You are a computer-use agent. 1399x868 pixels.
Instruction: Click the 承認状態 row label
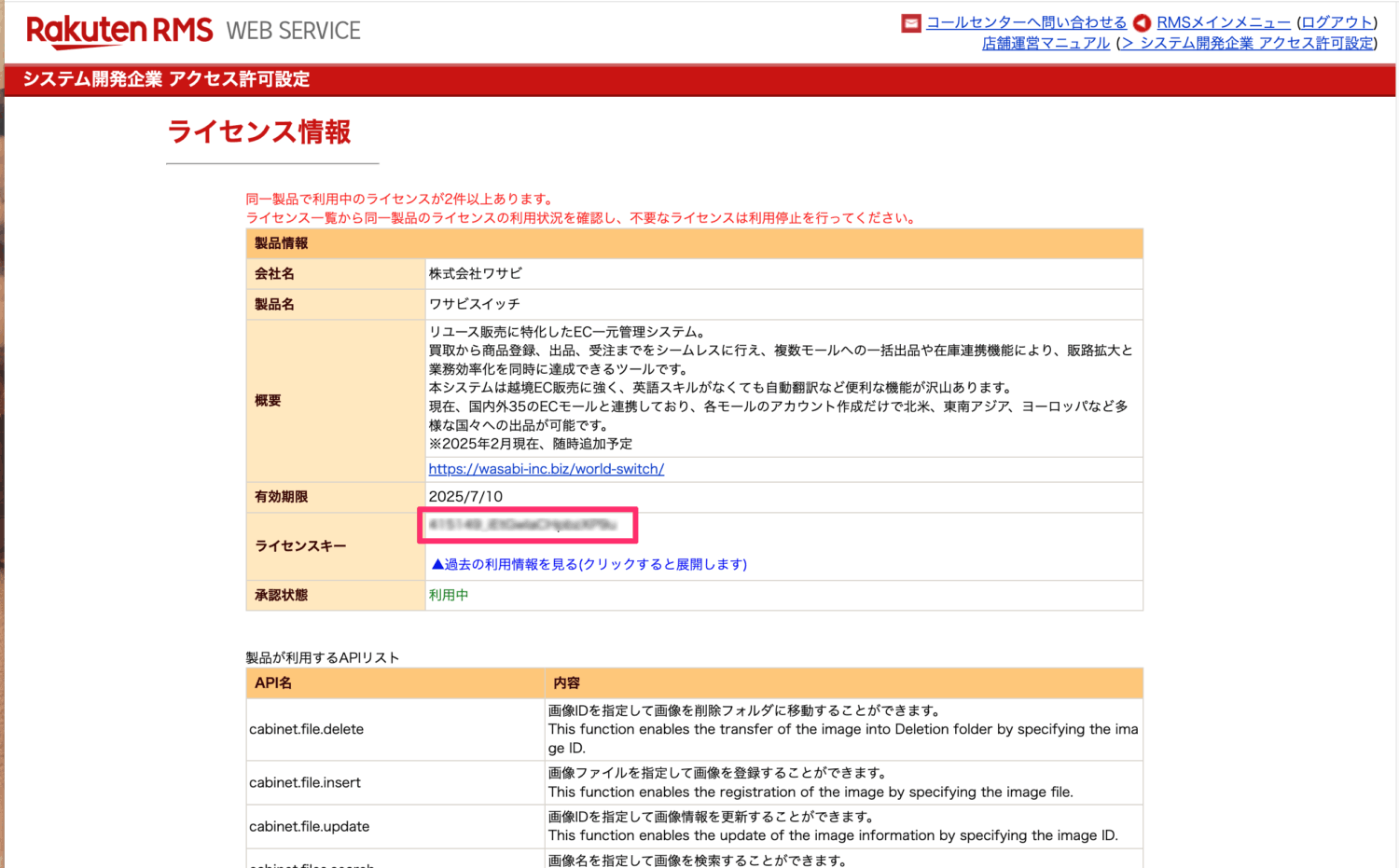(x=281, y=595)
